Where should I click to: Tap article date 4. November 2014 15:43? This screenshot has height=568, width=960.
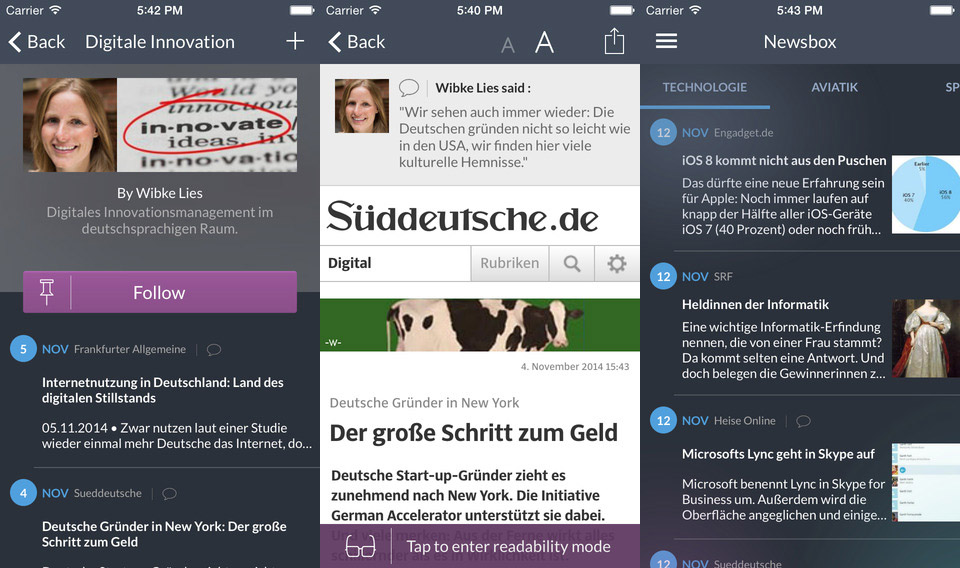coord(575,367)
